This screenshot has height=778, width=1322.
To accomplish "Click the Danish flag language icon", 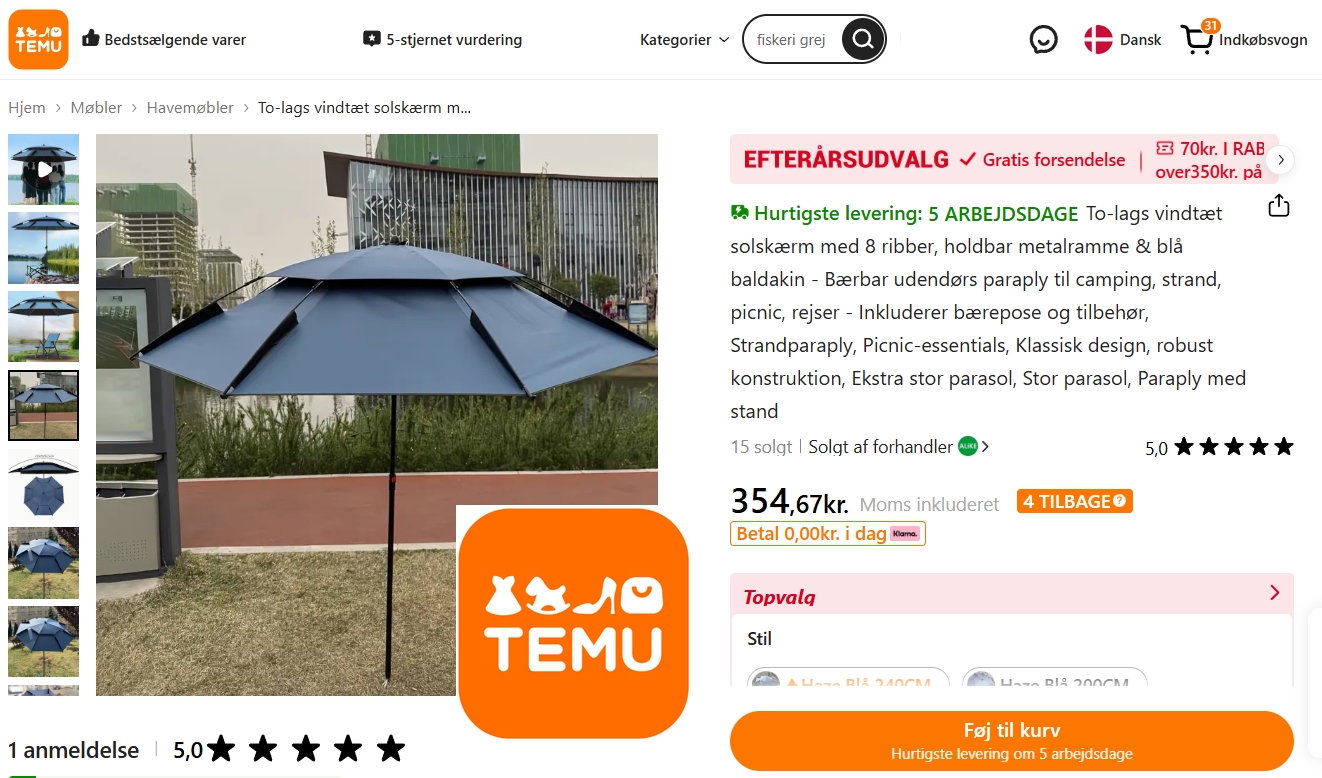I will 1098,40.
